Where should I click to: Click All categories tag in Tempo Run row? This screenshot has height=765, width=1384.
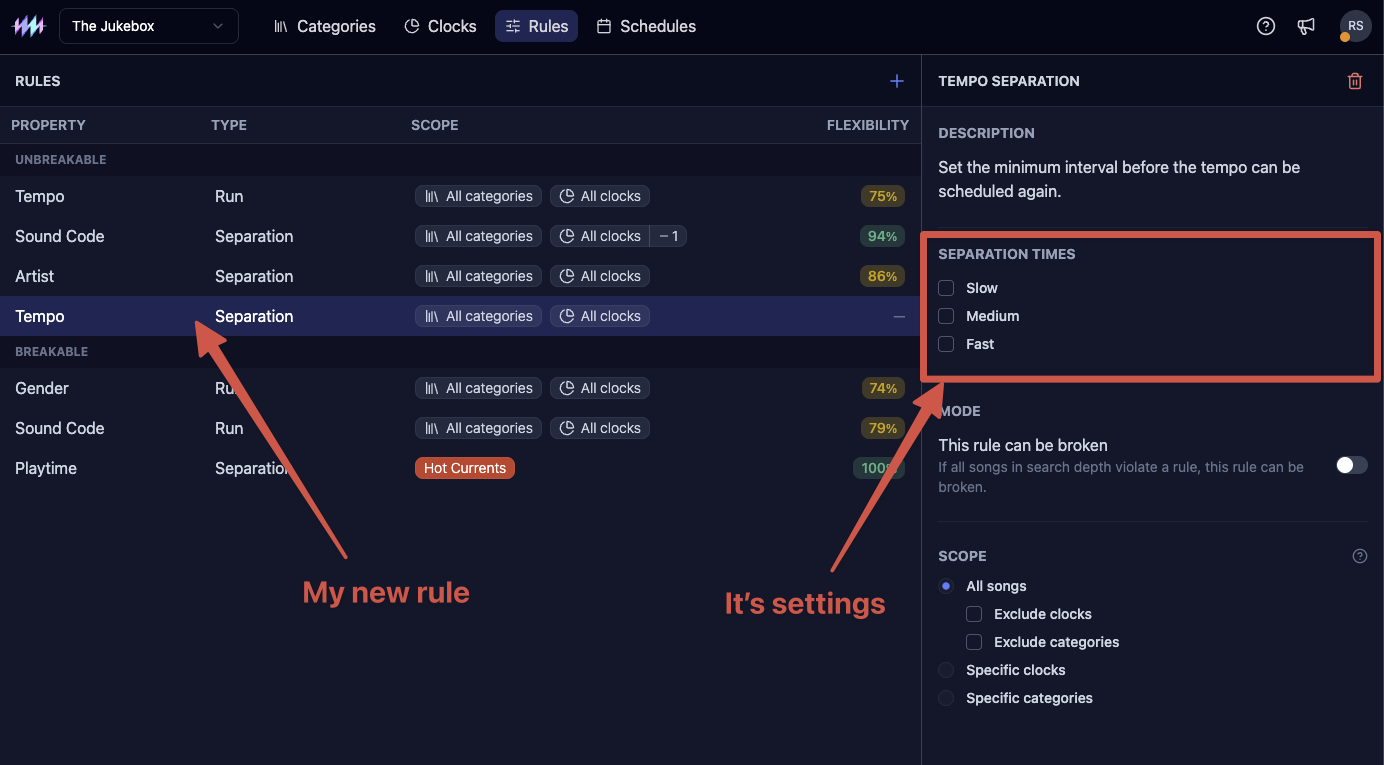(x=478, y=196)
